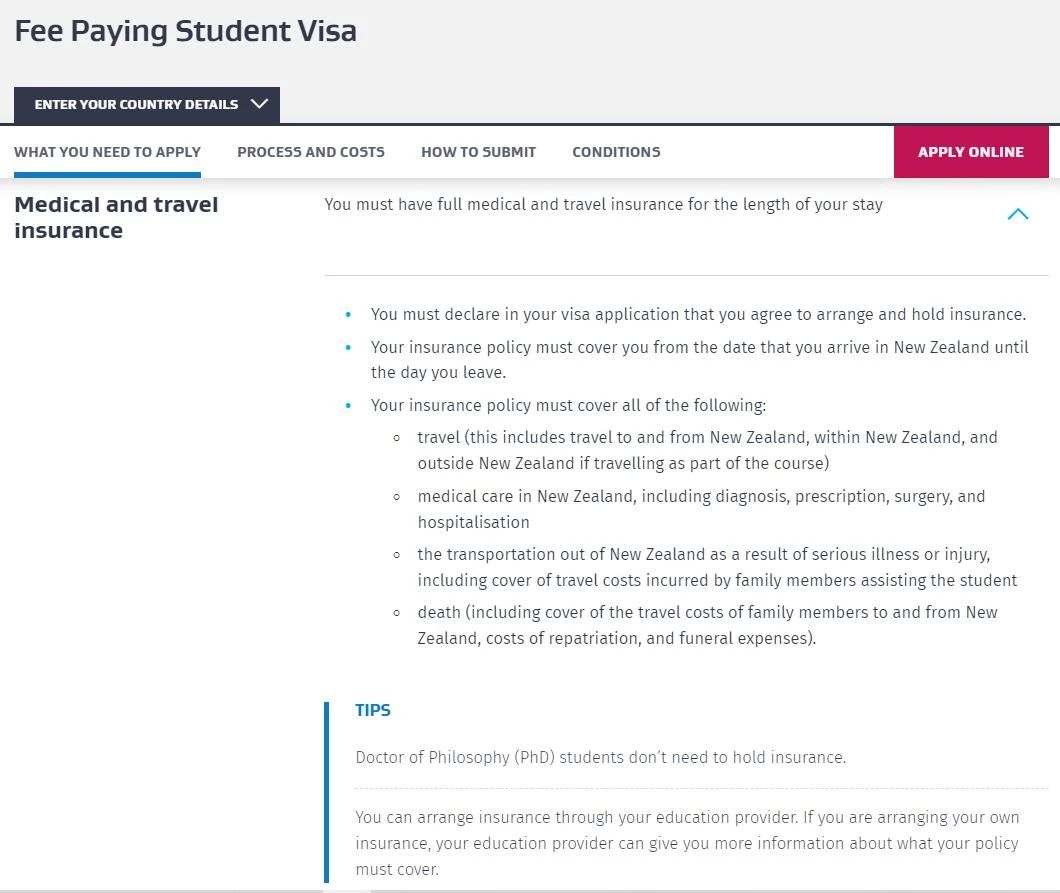Click the transportation out of New Zealand bullet
Screen dimensions: 1060x893
pyautogui.click(x=717, y=567)
